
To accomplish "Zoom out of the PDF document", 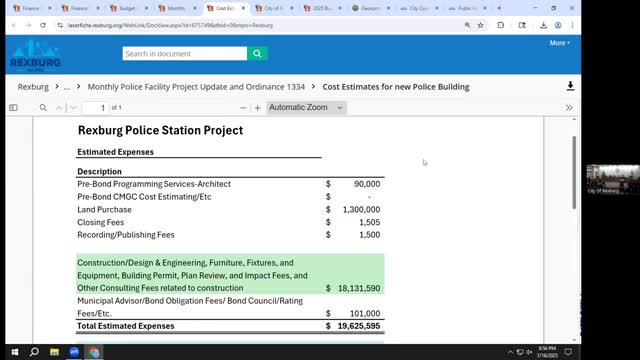I will point(243,108).
